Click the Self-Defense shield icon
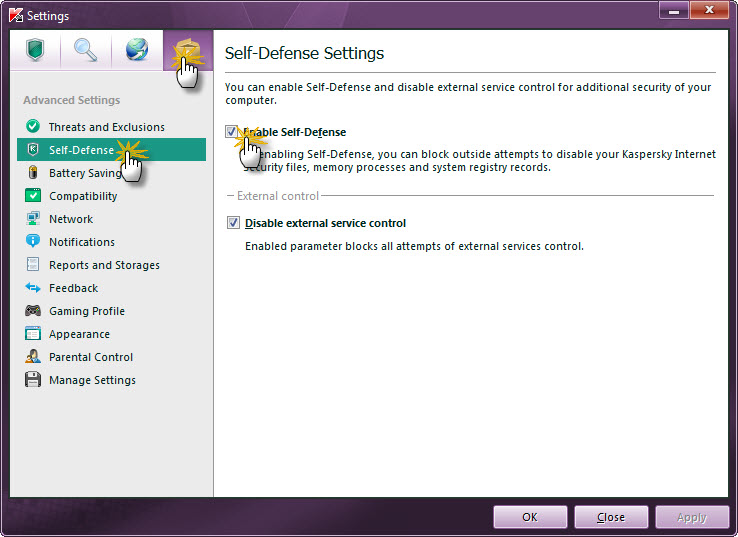The height and width of the screenshot is (537, 738). [32, 149]
